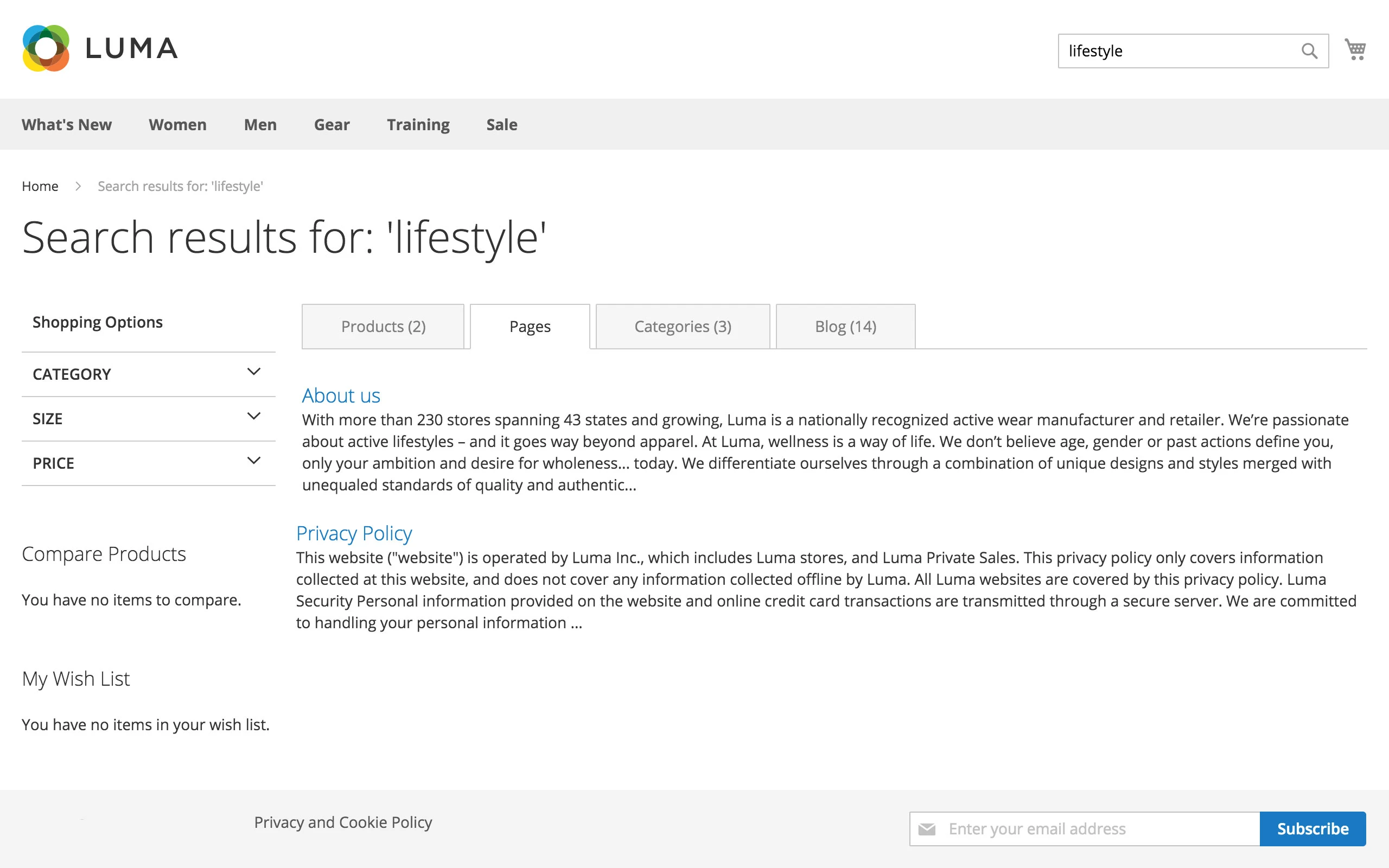Viewport: 1389px width, 868px height.
Task: Go to the Sale menu
Action: [502, 125]
